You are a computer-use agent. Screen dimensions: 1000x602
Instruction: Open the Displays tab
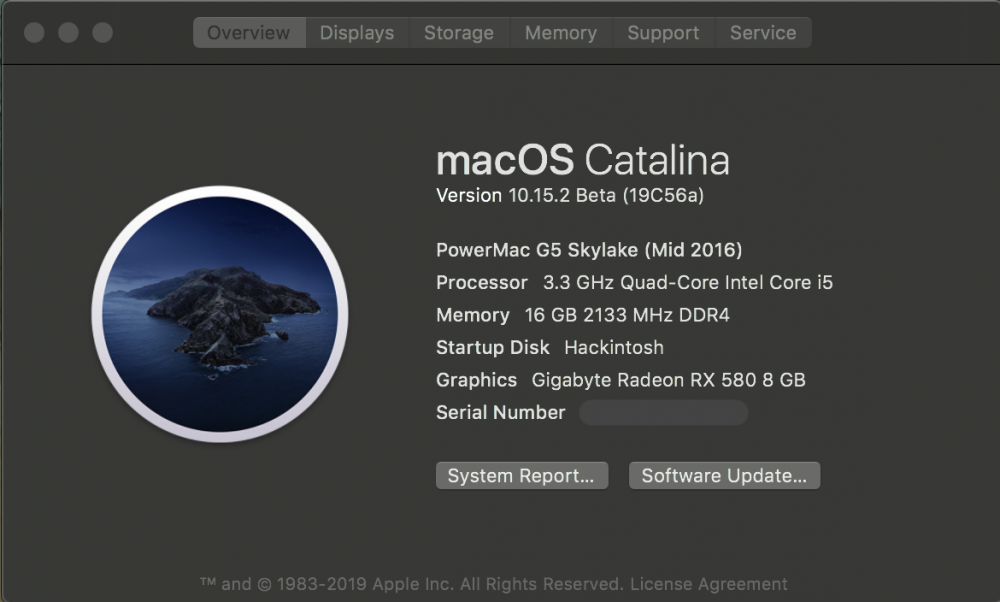357,33
